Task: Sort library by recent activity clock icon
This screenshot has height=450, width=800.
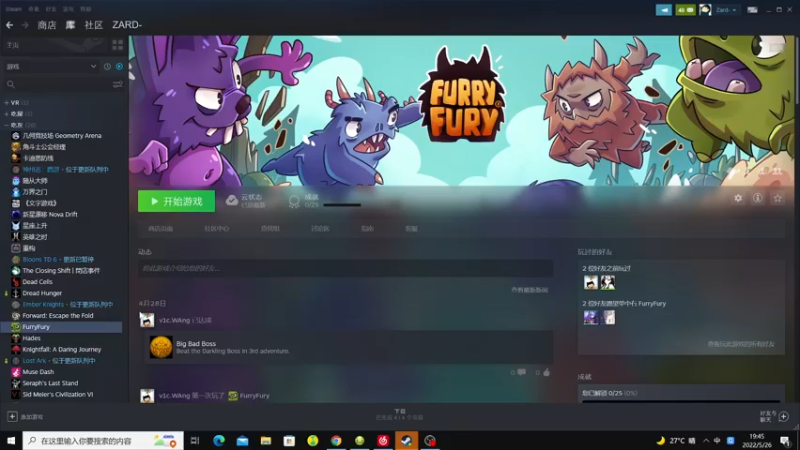Action: 107,66
